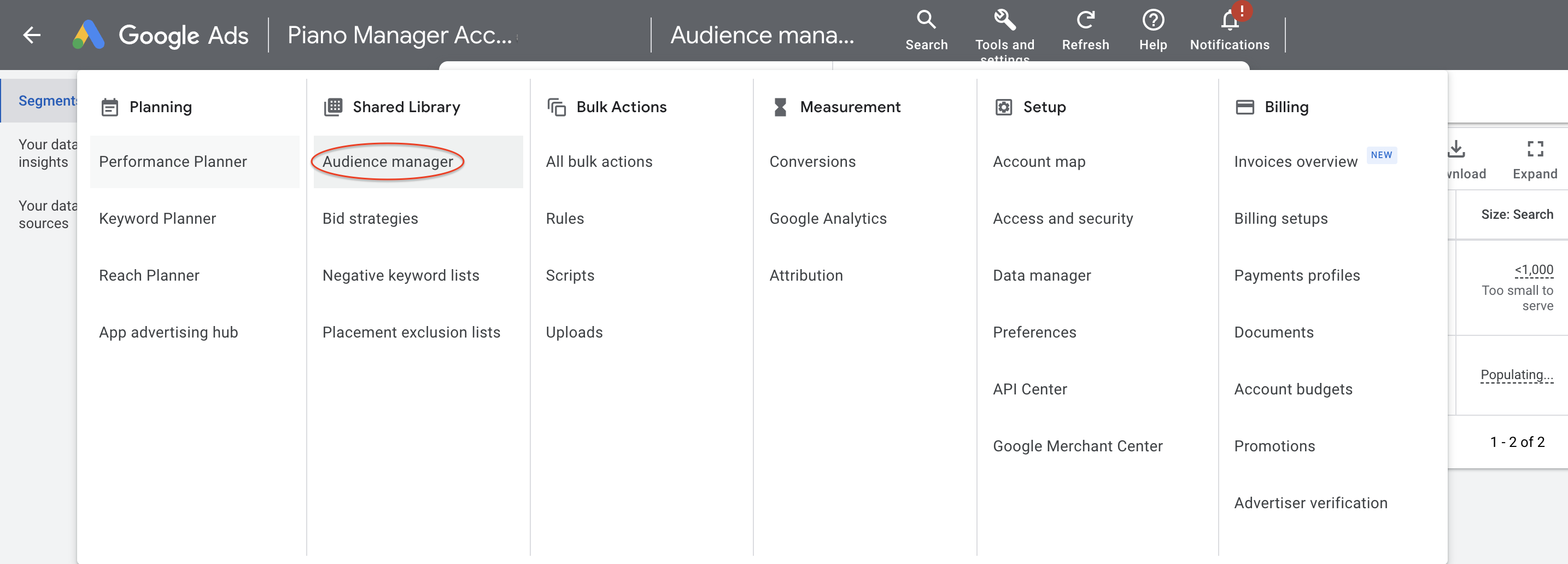
Task: Open Documents under Billing
Action: coord(1273,332)
